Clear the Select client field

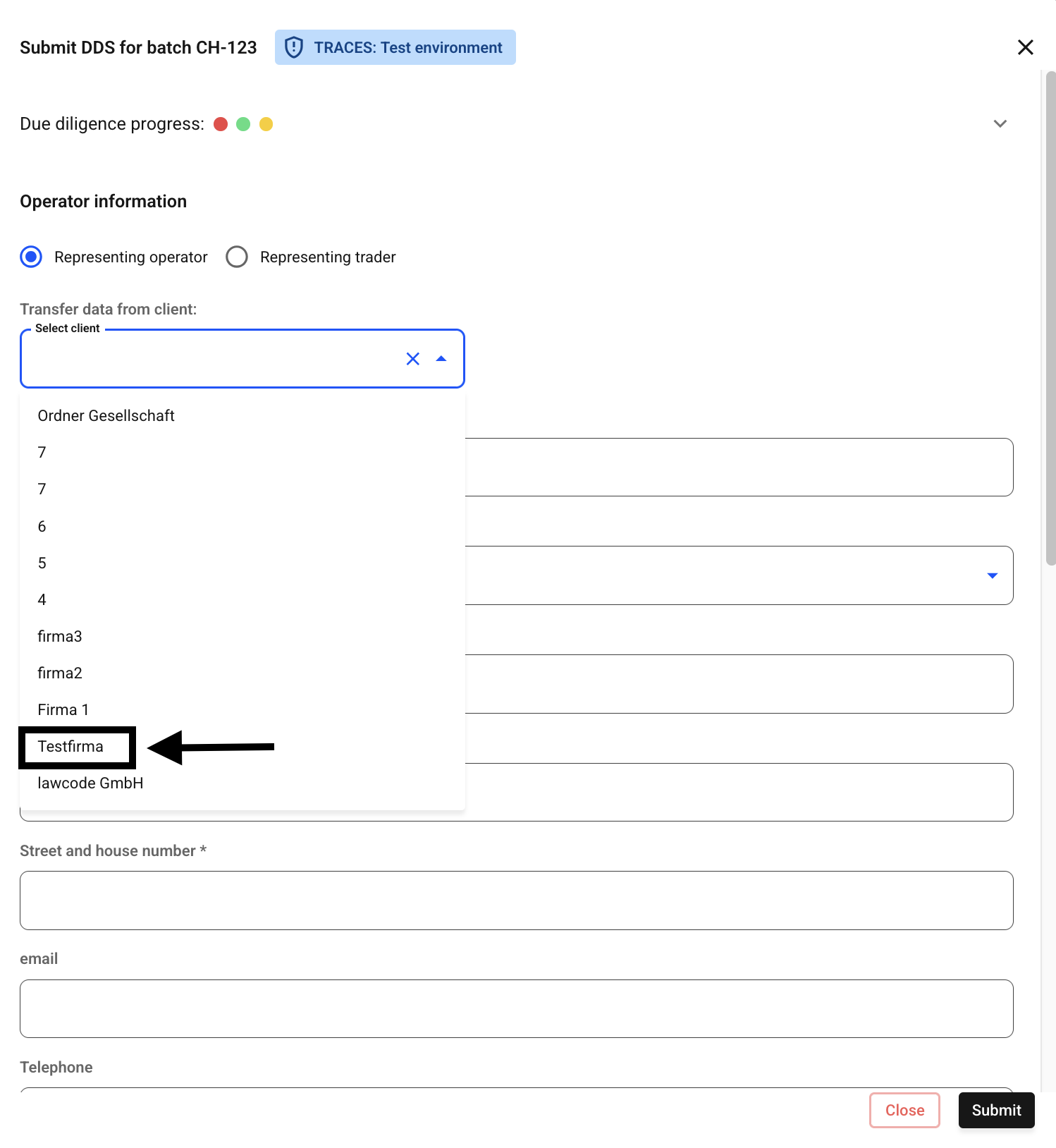(x=413, y=359)
